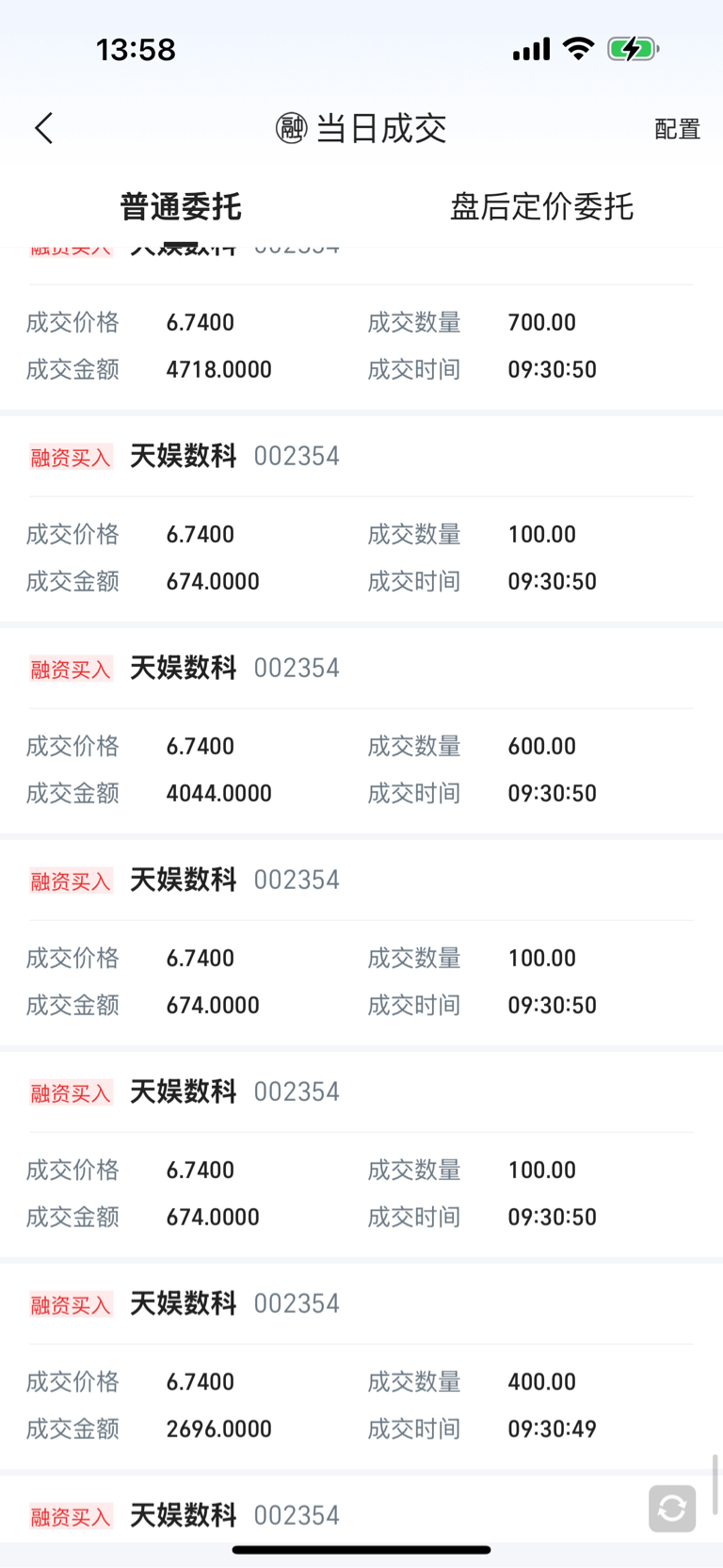Tap the cellular signal bars icon

click(x=531, y=49)
